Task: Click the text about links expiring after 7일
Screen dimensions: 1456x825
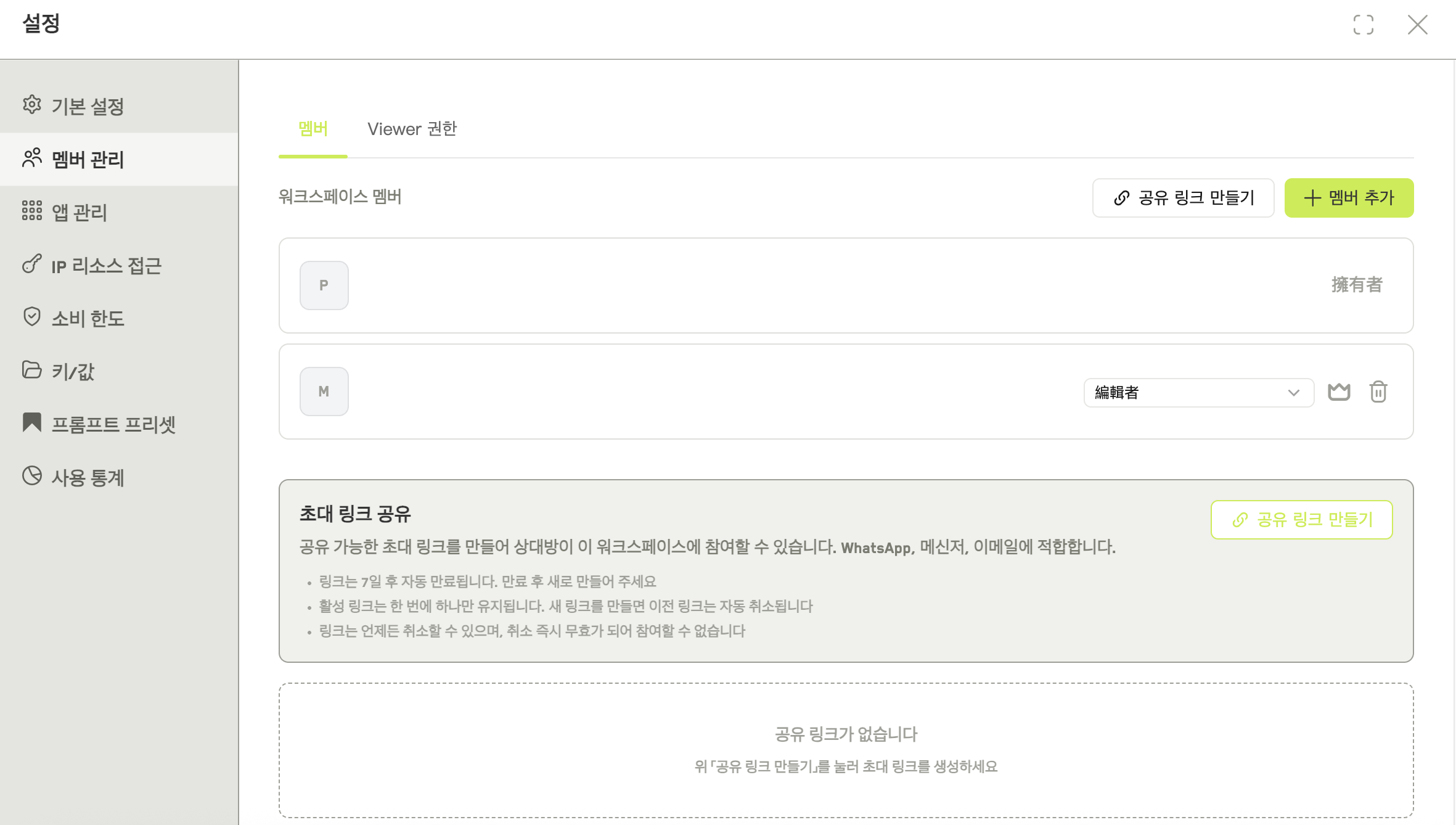Action: tap(487, 581)
